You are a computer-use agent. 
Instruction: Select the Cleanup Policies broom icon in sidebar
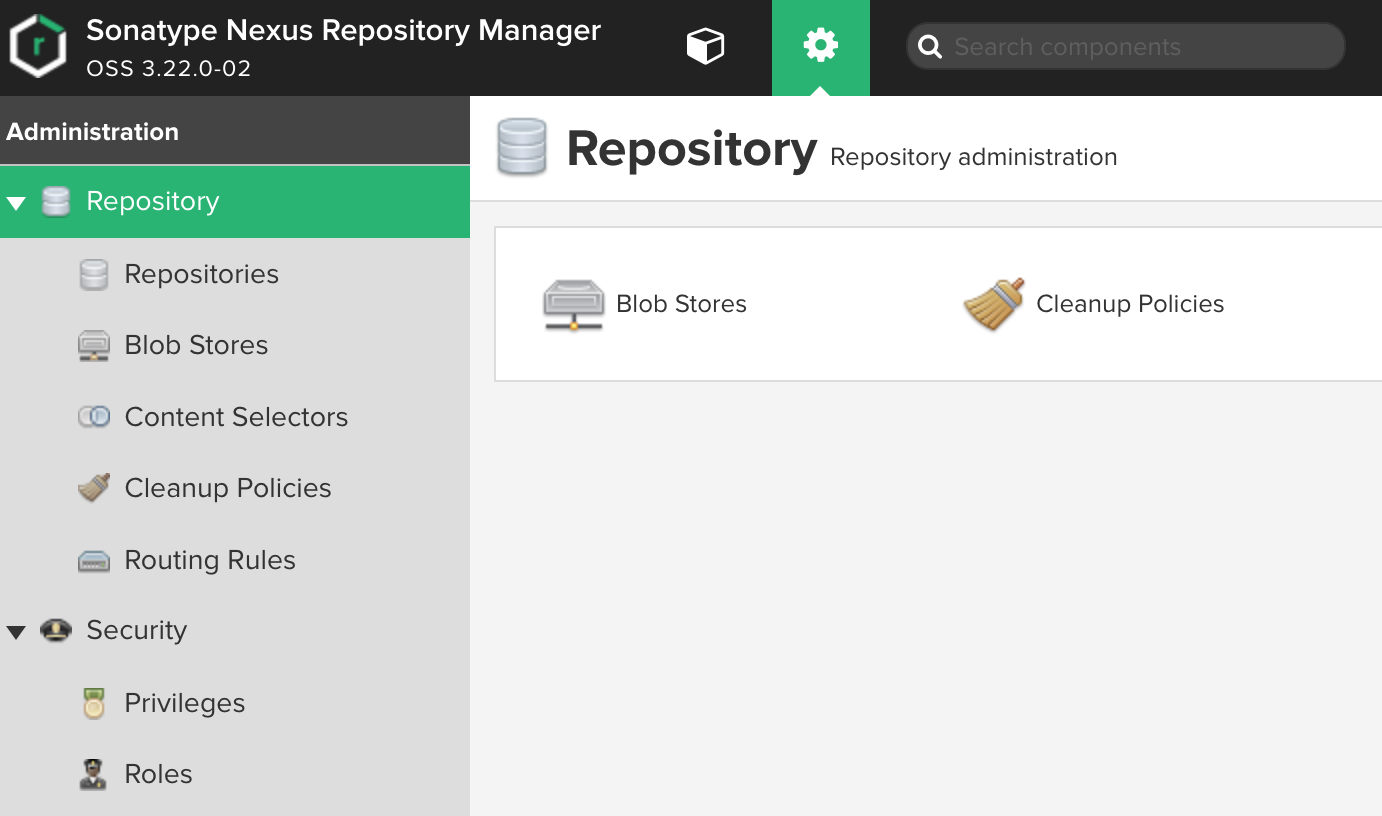click(x=93, y=488)
